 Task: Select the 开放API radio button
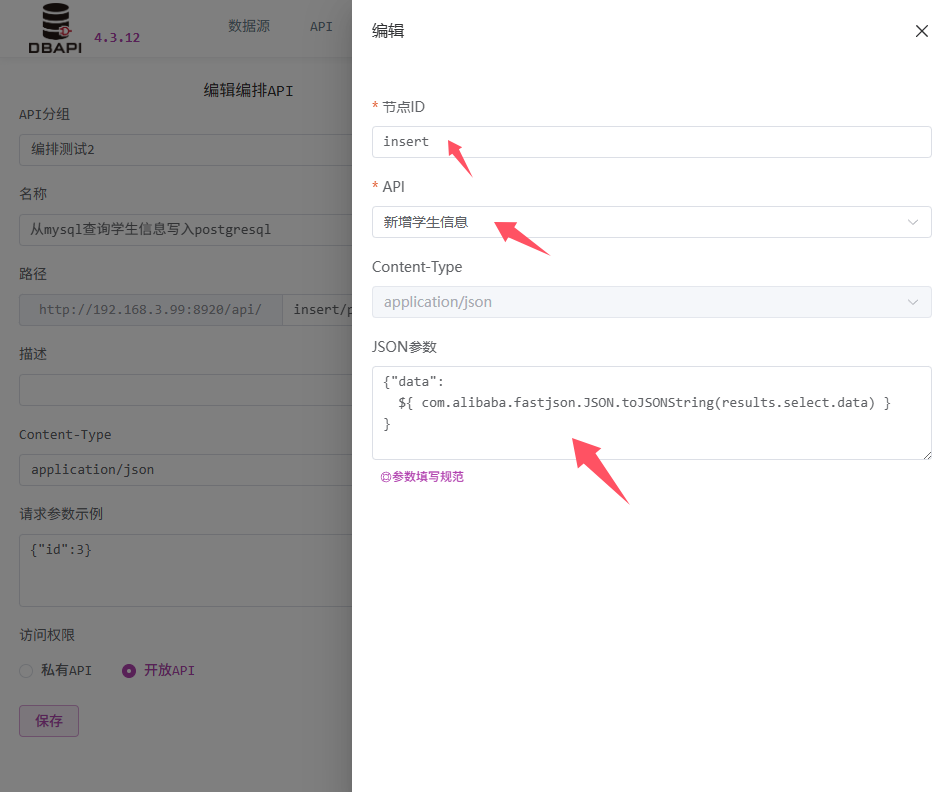click(129, 671)
